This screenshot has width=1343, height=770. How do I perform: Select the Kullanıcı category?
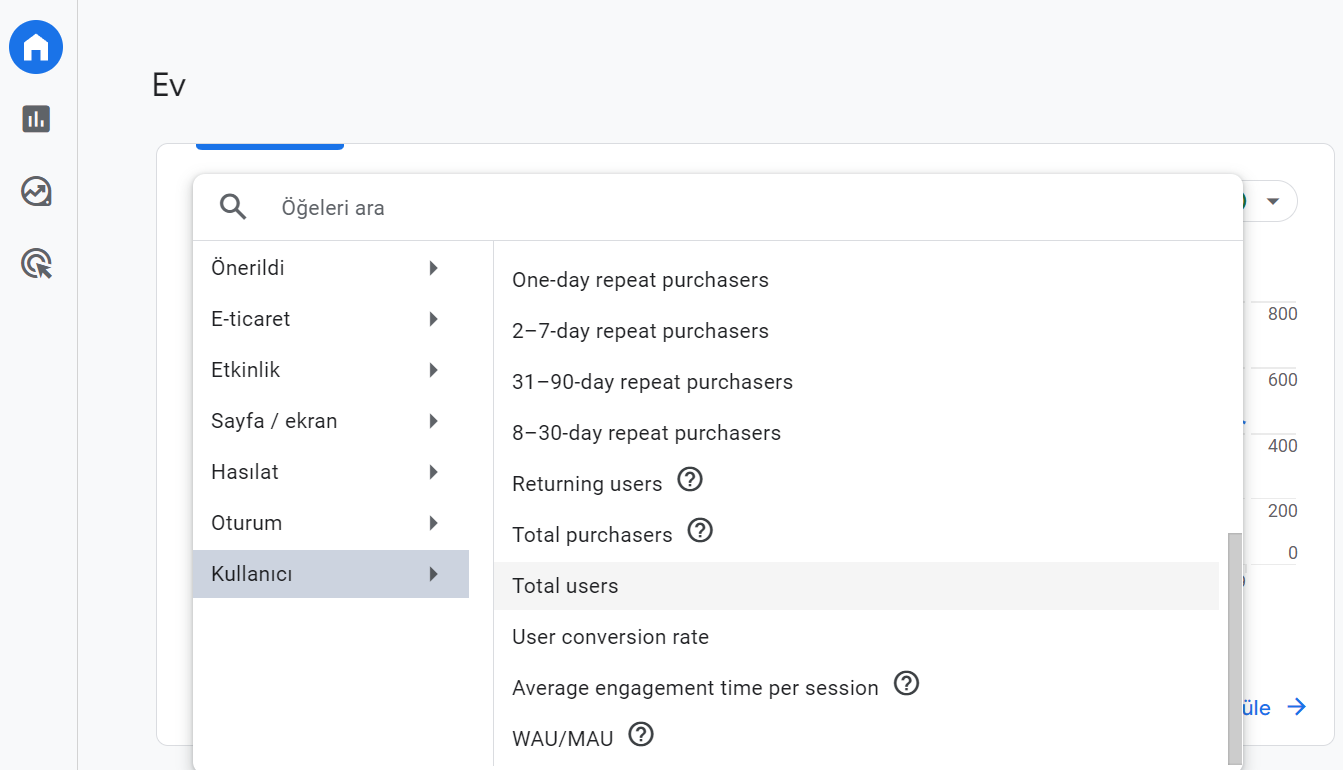click(x=331, y=574)
